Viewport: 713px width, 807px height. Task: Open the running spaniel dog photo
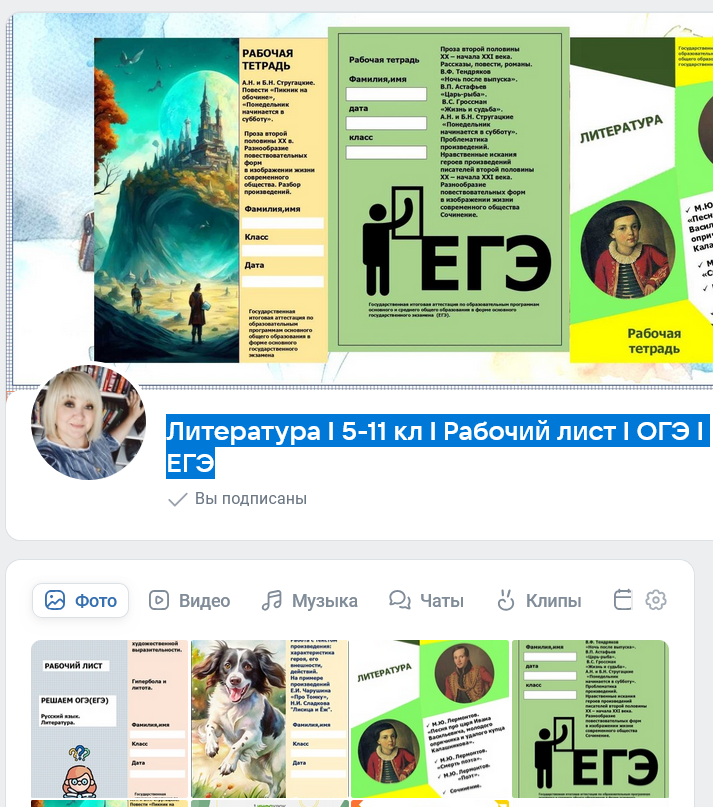pos(270,718)
